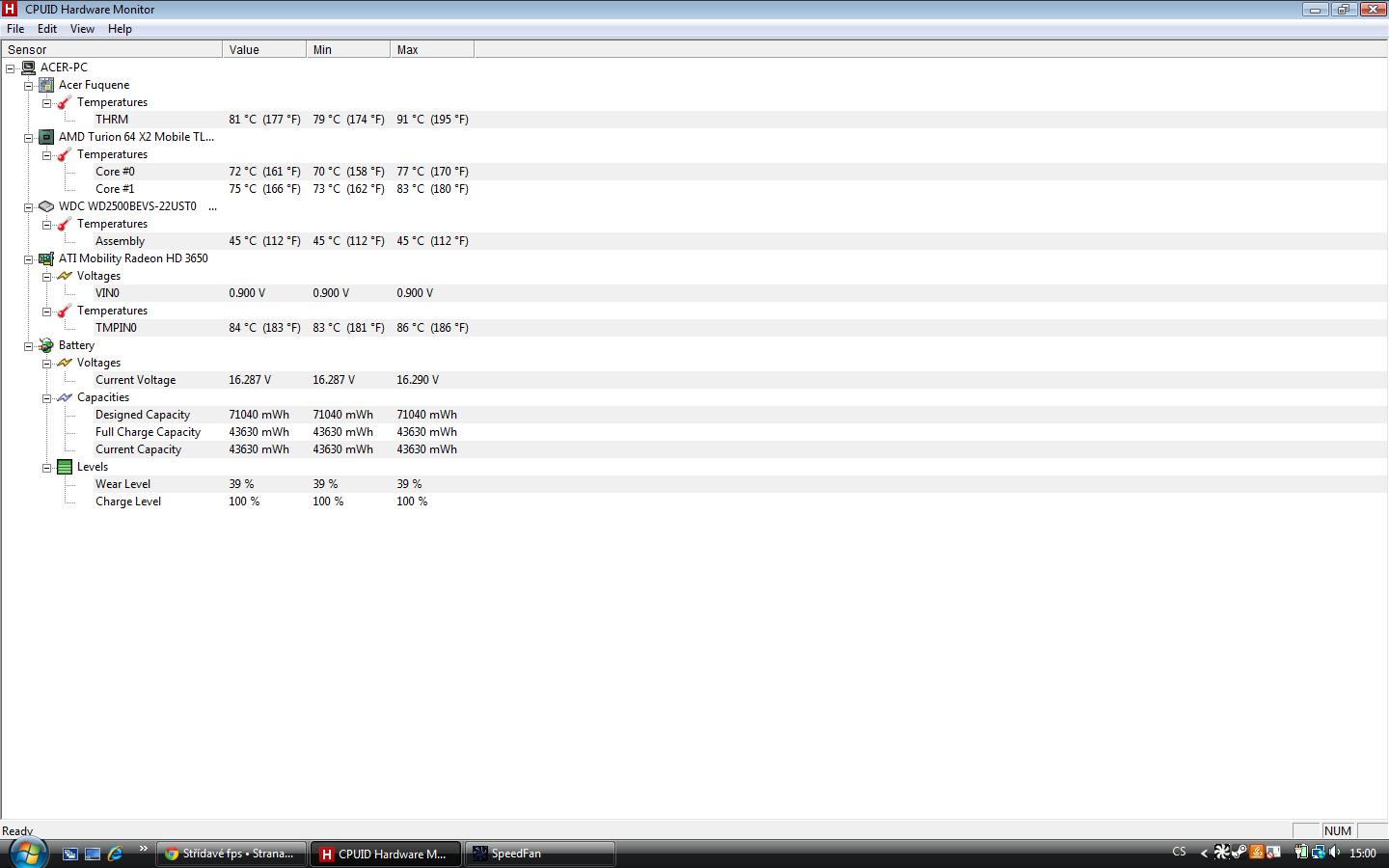Collapse the Capacities branch

pyautogui.click(x=47, y=398)
